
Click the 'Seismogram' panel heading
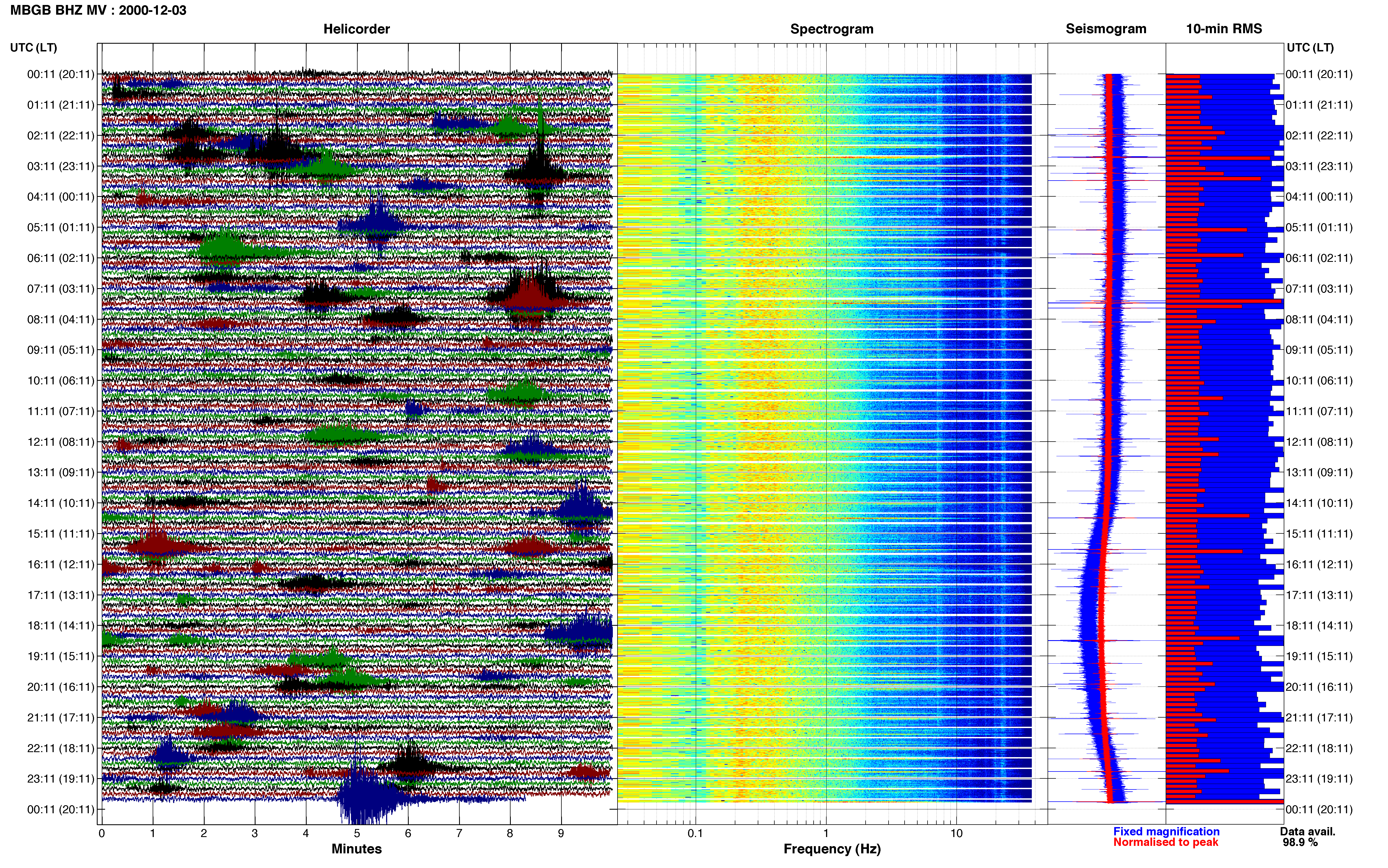click(1106, 29)
